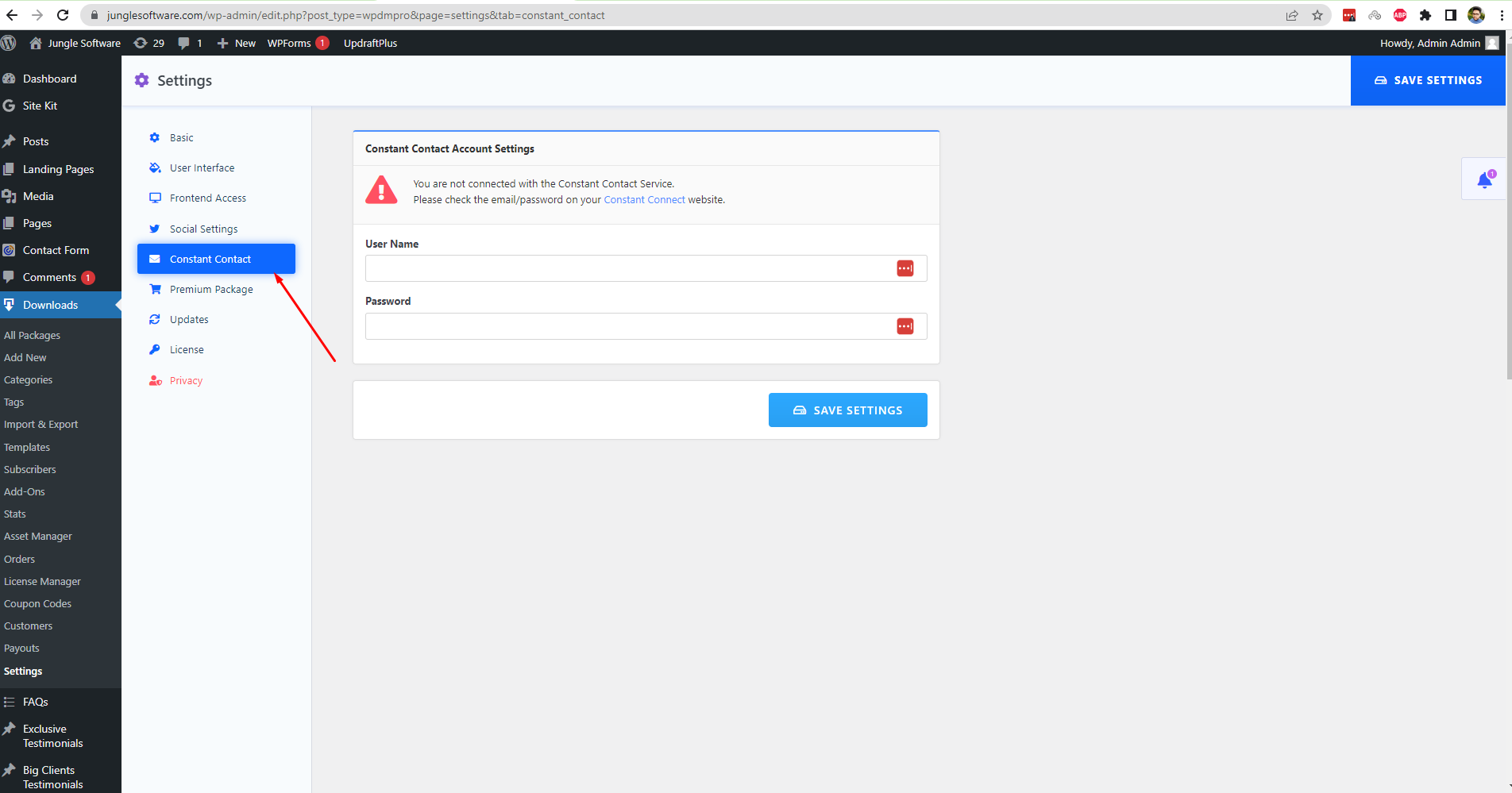Image resolution: width=1512 pixels, height=793 pixels.
Task: Open Media in sidebar
Action: pos(60,196)
